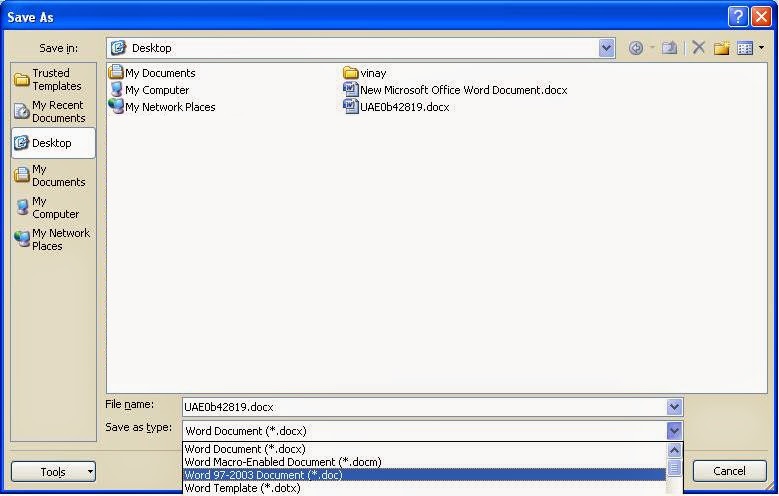Open My Computer in the places bar

53,207
